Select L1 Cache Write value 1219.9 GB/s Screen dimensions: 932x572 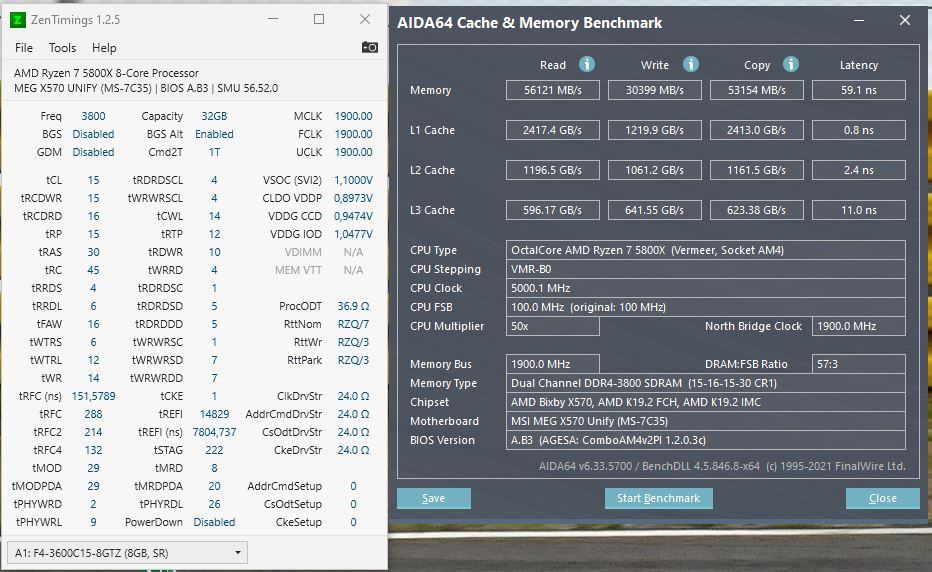[x=654, y=130]
